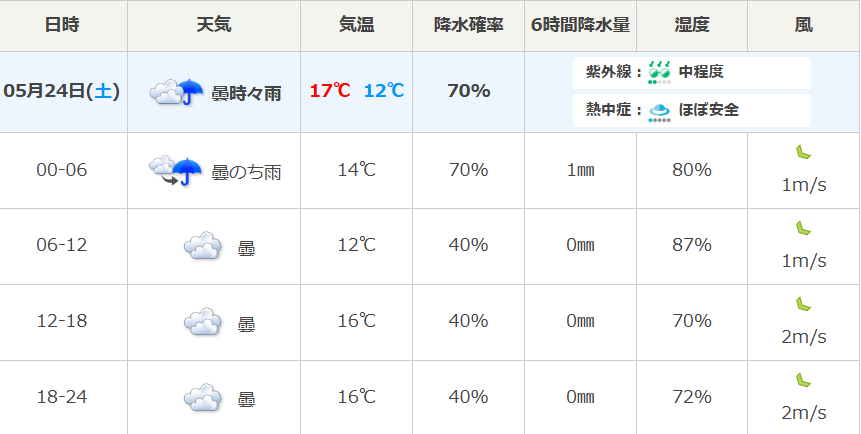Click the blue heatstroke icon beside 熱中症

tap(659, 112)
